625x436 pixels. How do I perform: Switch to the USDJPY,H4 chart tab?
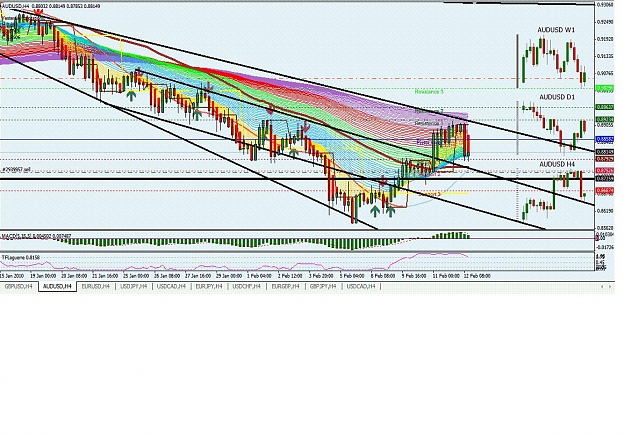click(x=134, y=286)
